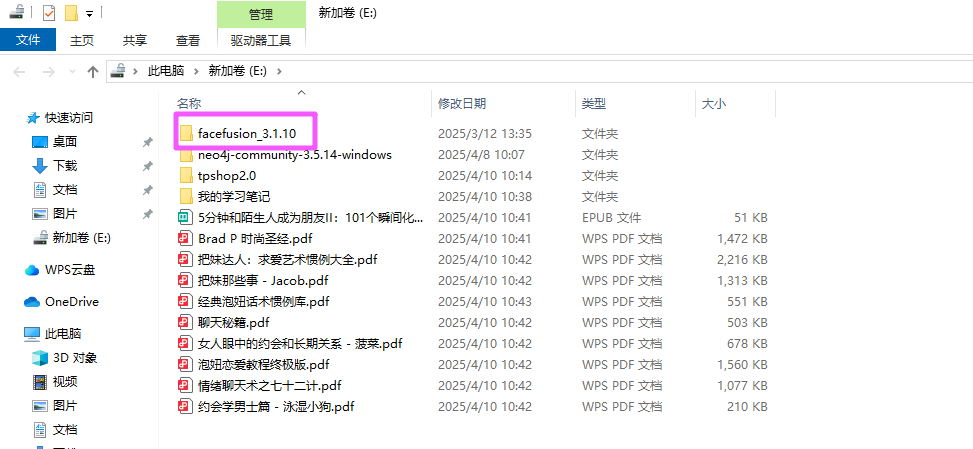Click 新加卷 (E:) in the address bar
Screen dimensions: 973x449
[x=238, y=71]
